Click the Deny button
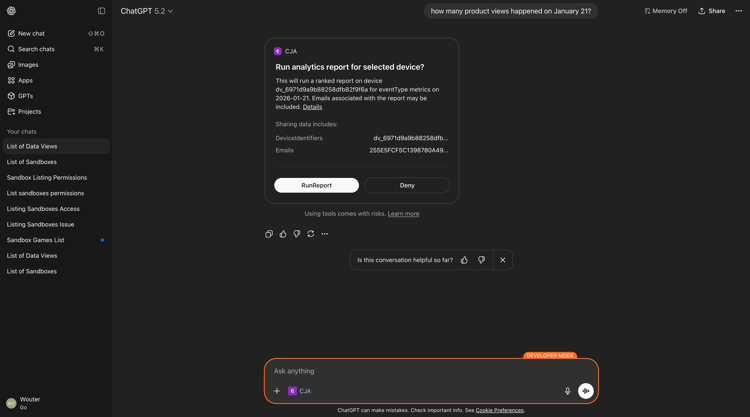750x417 pixels. tap(407, 186)
